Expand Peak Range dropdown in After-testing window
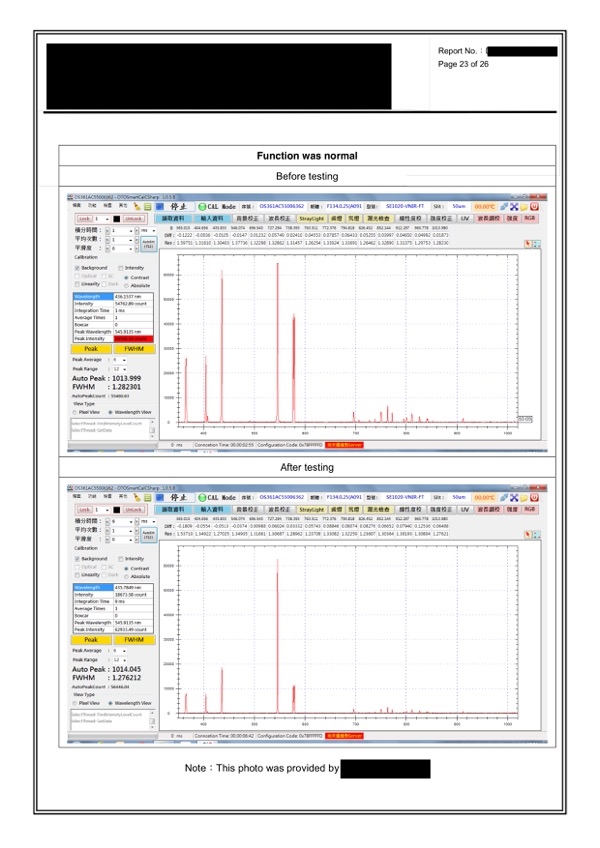Viewport: 600px width, 848px height. click(x=120, y=660)
